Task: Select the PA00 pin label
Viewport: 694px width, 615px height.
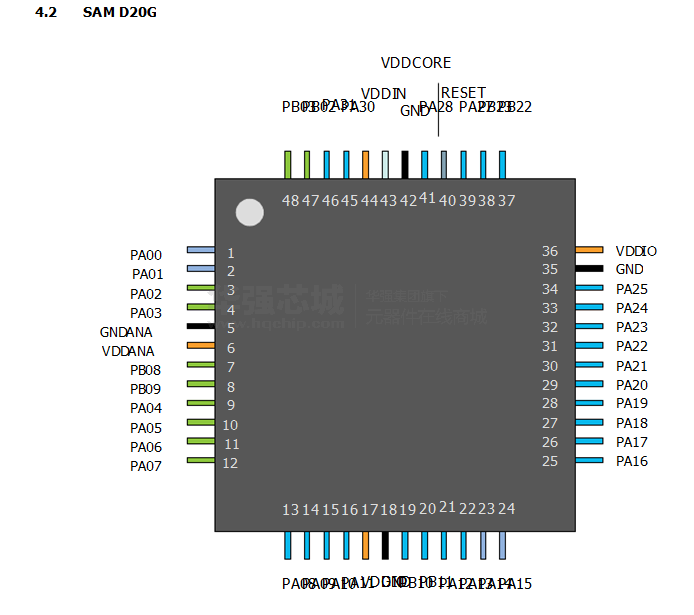Action: (146, 255)
